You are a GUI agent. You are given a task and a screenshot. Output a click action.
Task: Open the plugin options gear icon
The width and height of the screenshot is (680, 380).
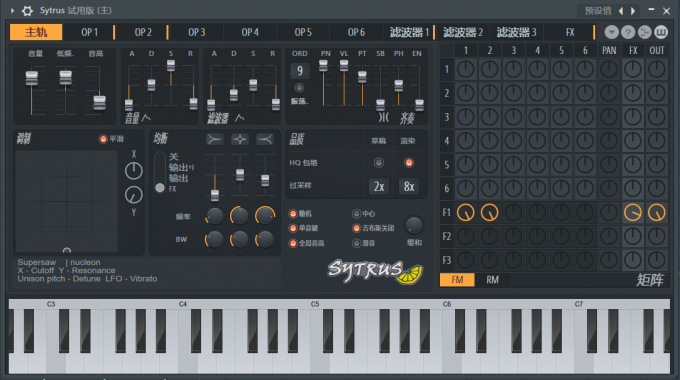(x=27, y=11)
